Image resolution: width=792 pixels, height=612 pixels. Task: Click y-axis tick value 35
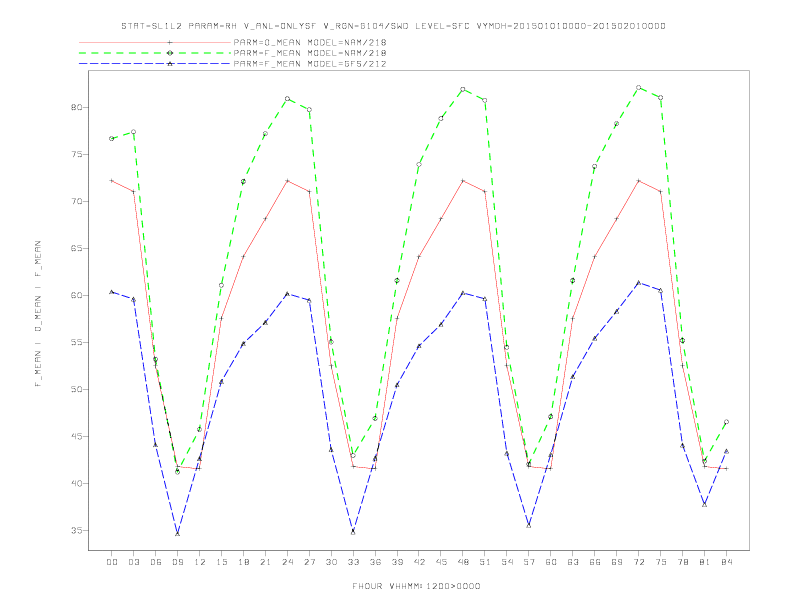coord(76,531)
